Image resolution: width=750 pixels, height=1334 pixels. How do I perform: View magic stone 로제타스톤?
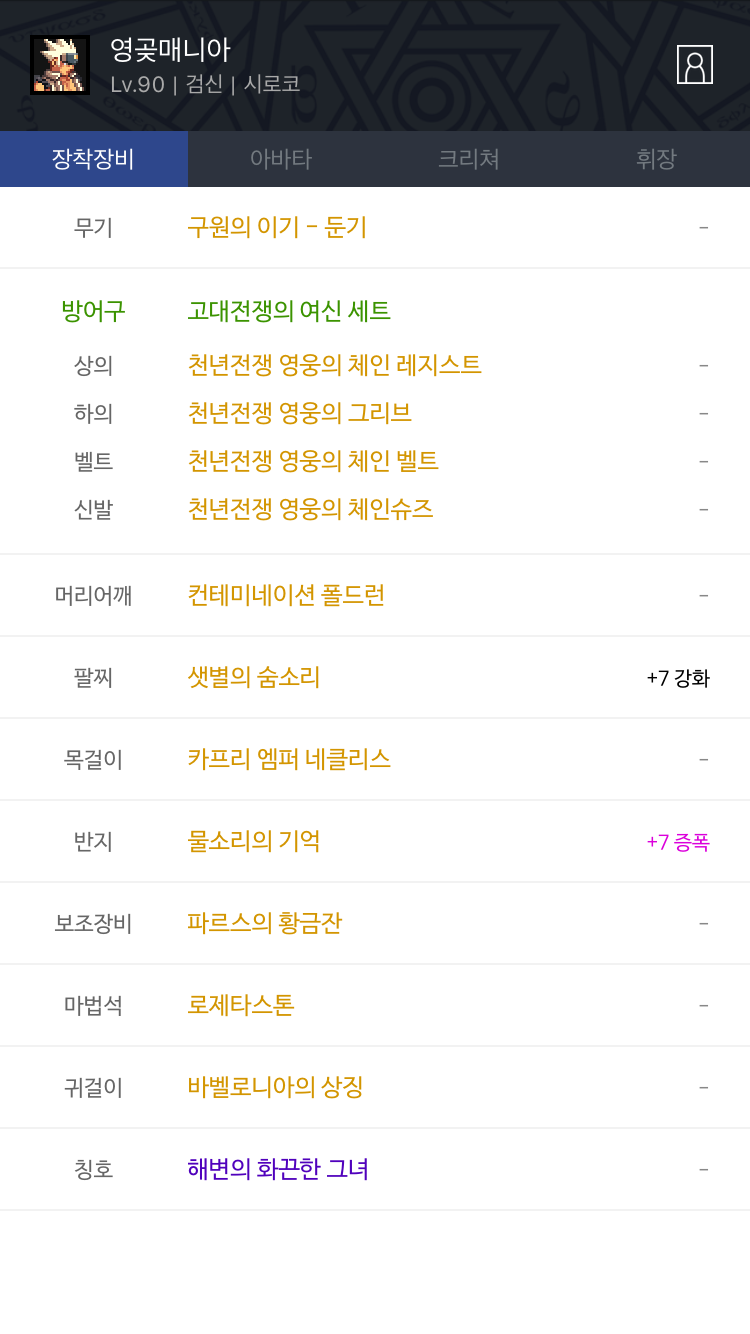[x=241, y=1005]
